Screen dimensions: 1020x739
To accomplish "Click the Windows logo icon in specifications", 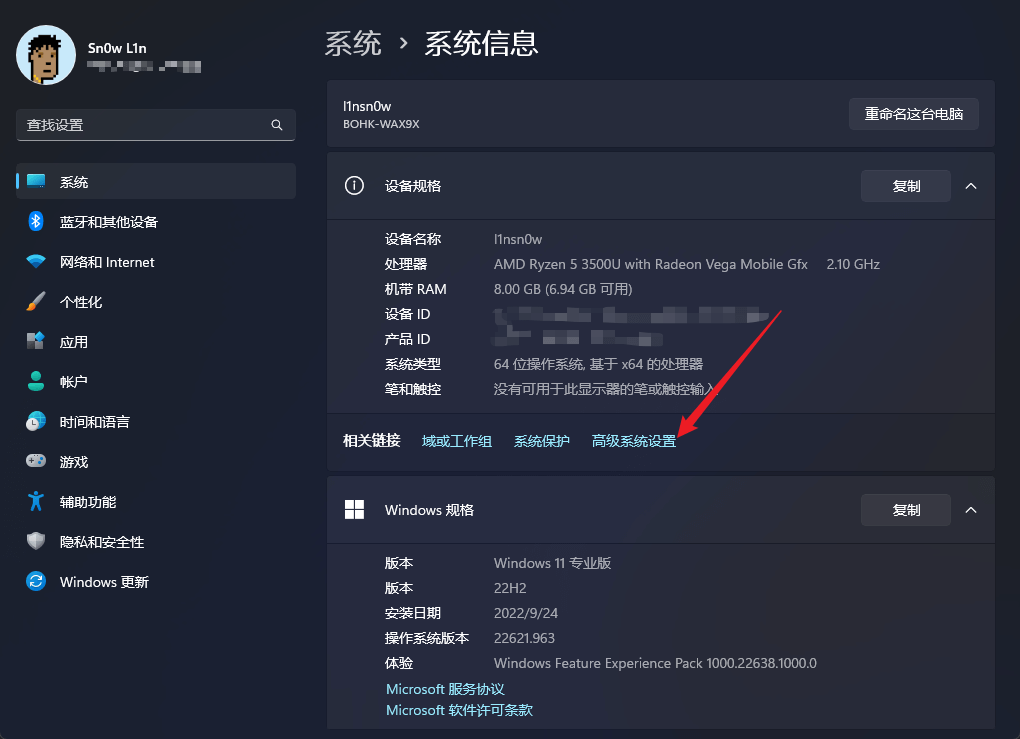I will [x=354, y=509].
